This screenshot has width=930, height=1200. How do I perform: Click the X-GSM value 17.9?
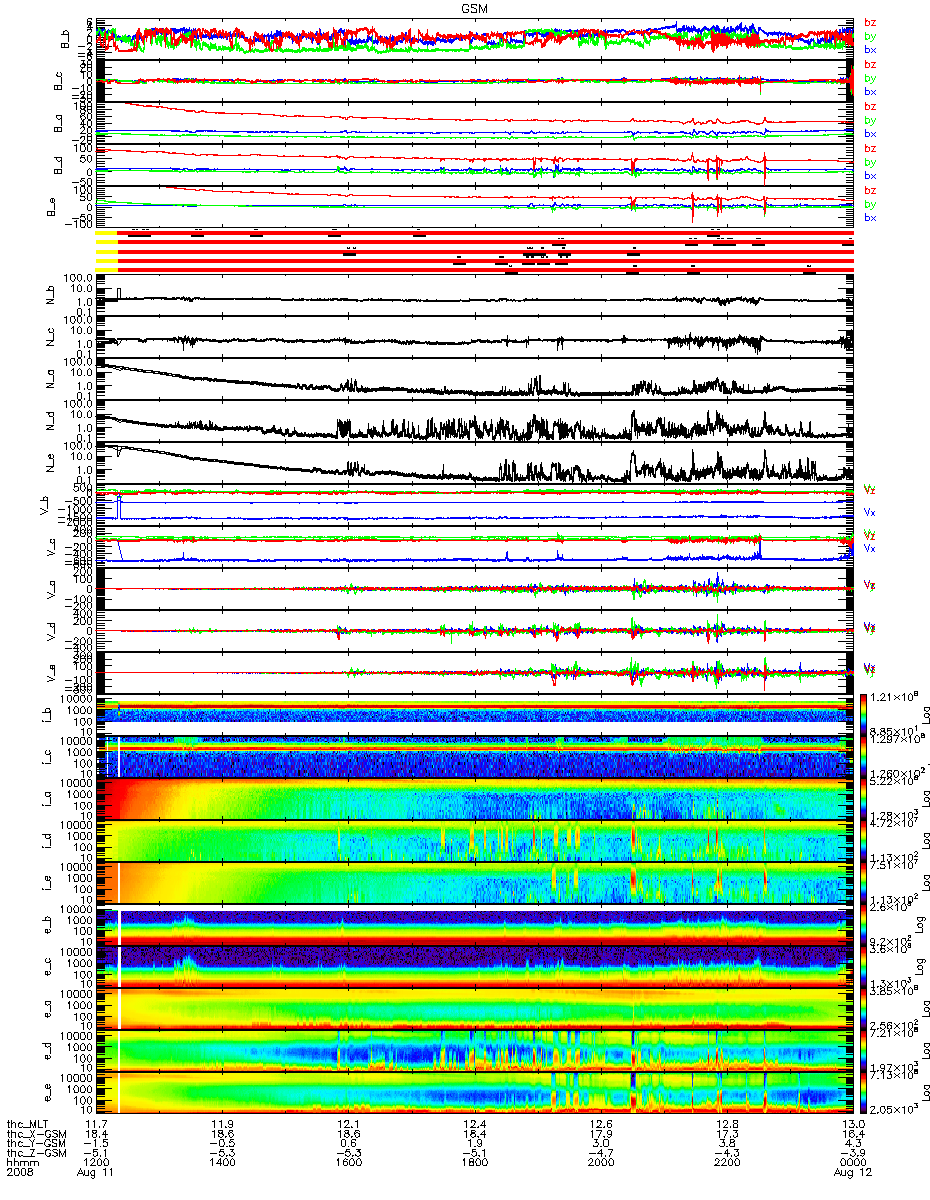[600, 1132]
